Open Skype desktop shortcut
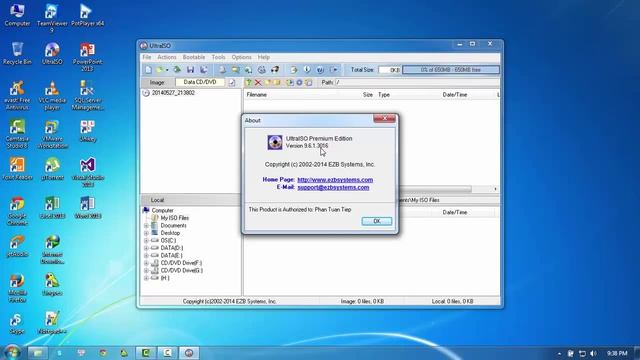 click(17, 324)
